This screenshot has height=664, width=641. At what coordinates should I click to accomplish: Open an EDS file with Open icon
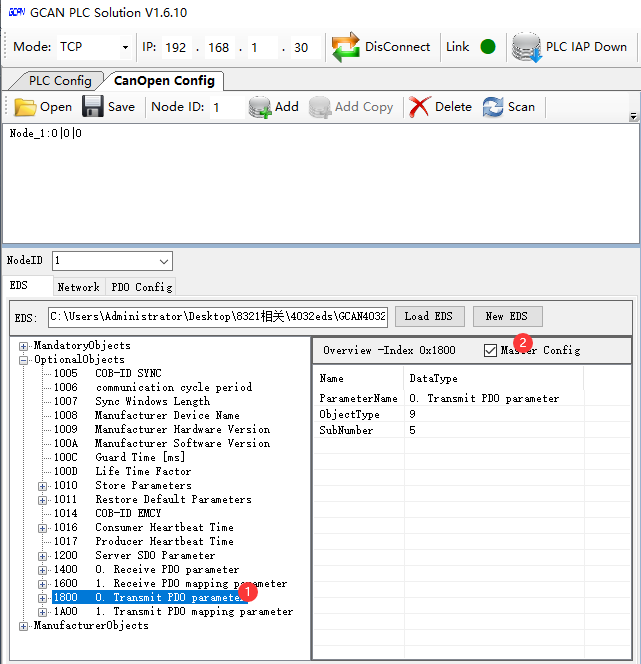(25, 107)
